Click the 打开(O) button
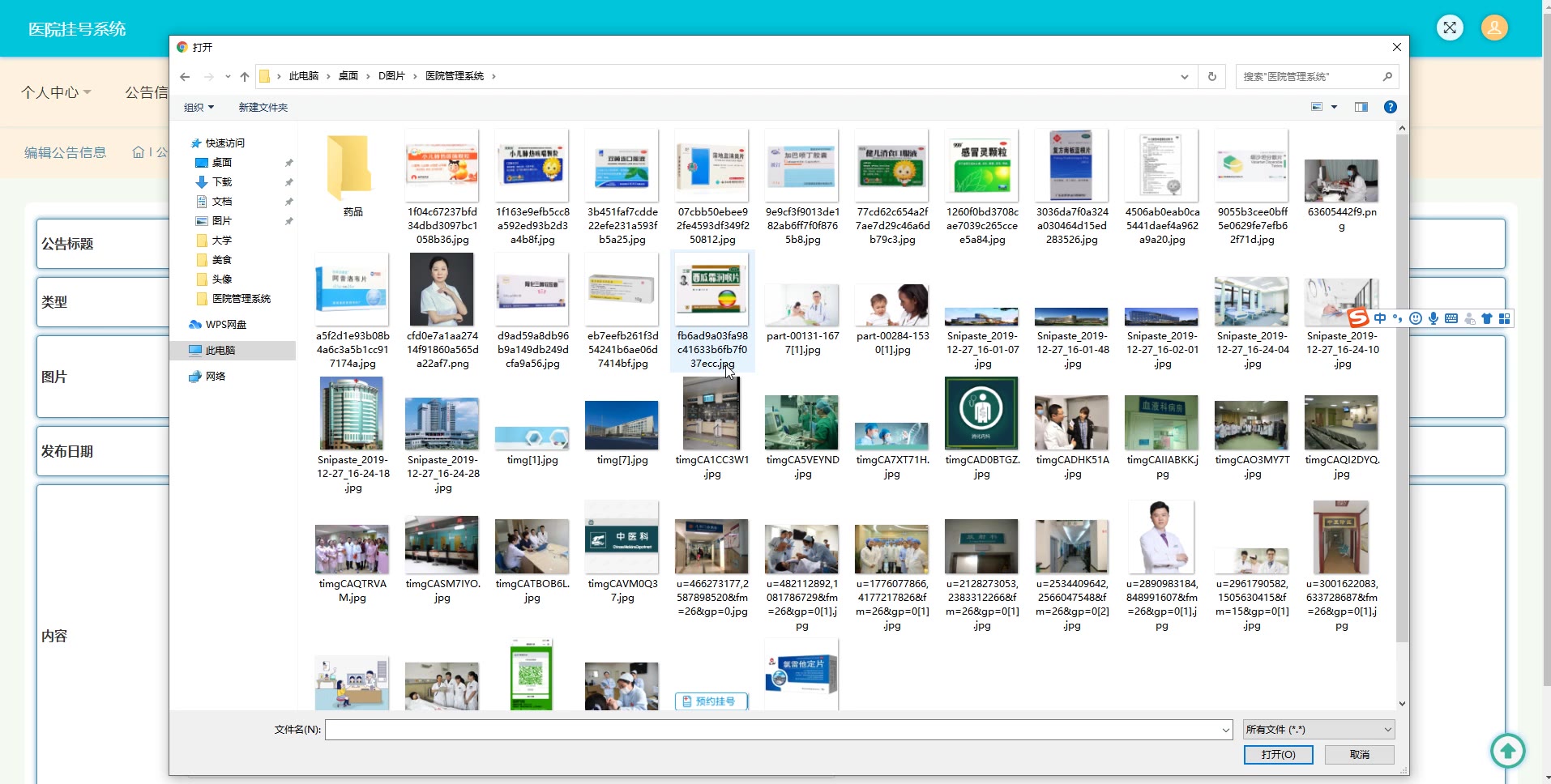 1278,754
